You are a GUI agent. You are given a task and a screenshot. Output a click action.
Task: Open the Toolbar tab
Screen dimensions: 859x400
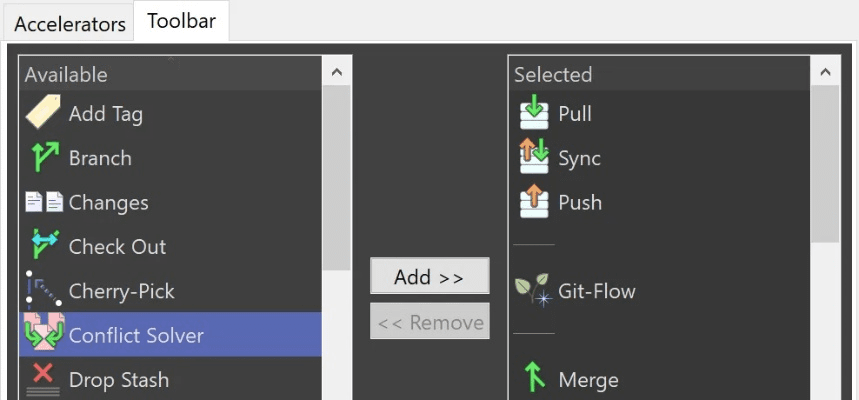(181, 21)
